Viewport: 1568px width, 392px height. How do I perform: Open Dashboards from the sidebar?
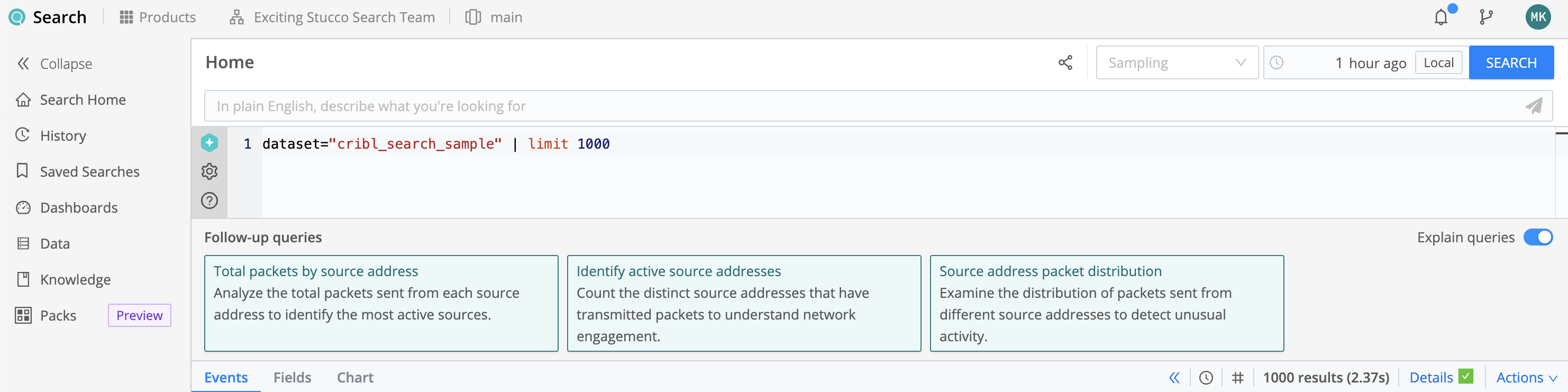coord(67,207)
